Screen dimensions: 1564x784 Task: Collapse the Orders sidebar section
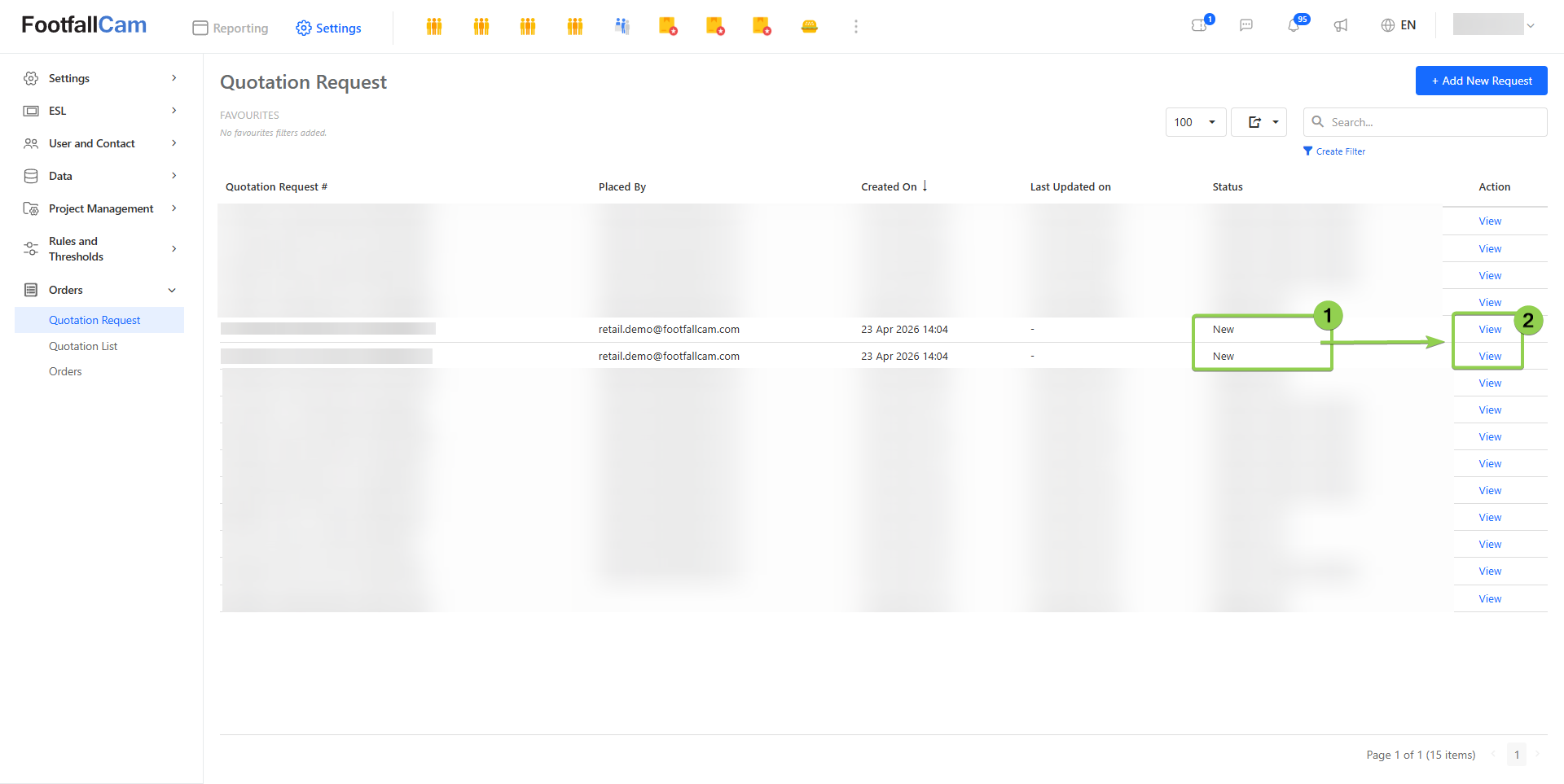[99, 290]
